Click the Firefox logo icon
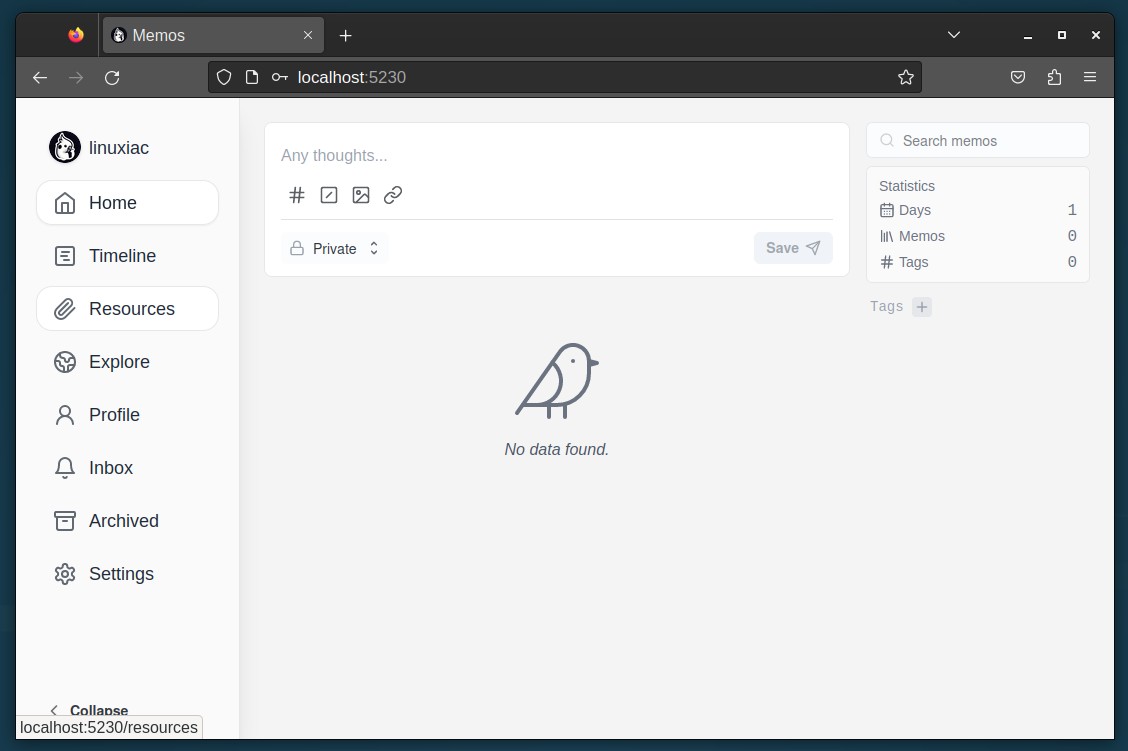This screenshot has width=1128, height=751. pos(76,35)
